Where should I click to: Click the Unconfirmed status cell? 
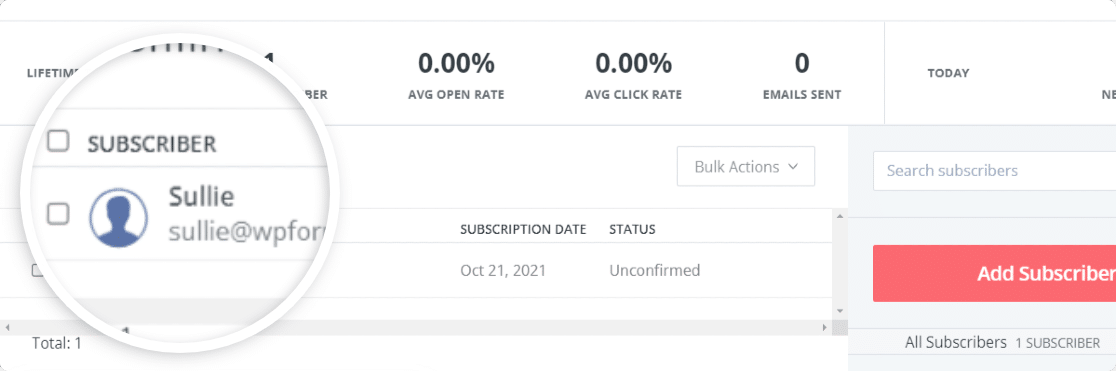coord(654,271)
